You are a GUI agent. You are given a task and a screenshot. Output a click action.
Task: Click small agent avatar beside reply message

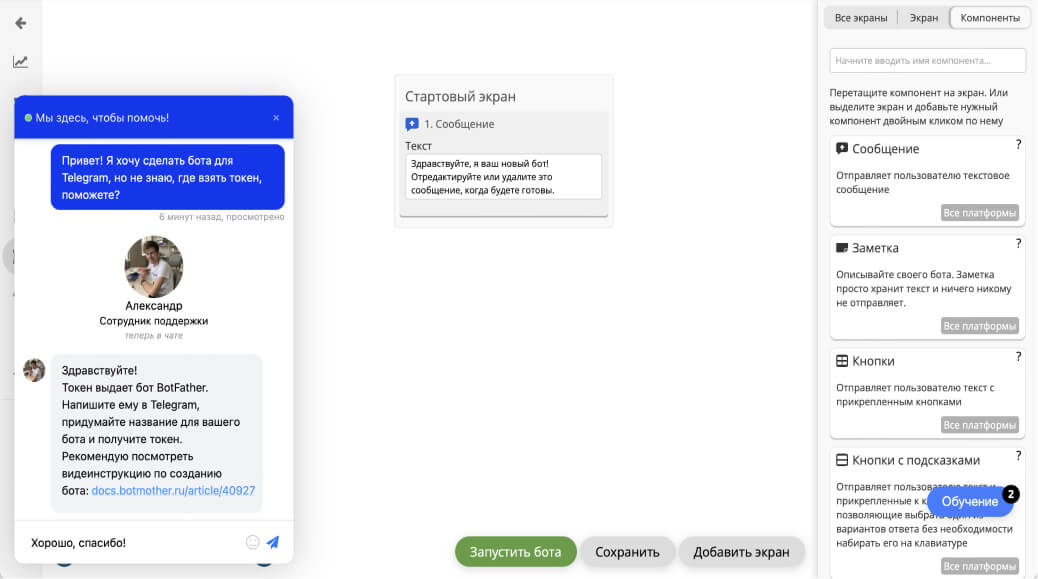point(34,370)
